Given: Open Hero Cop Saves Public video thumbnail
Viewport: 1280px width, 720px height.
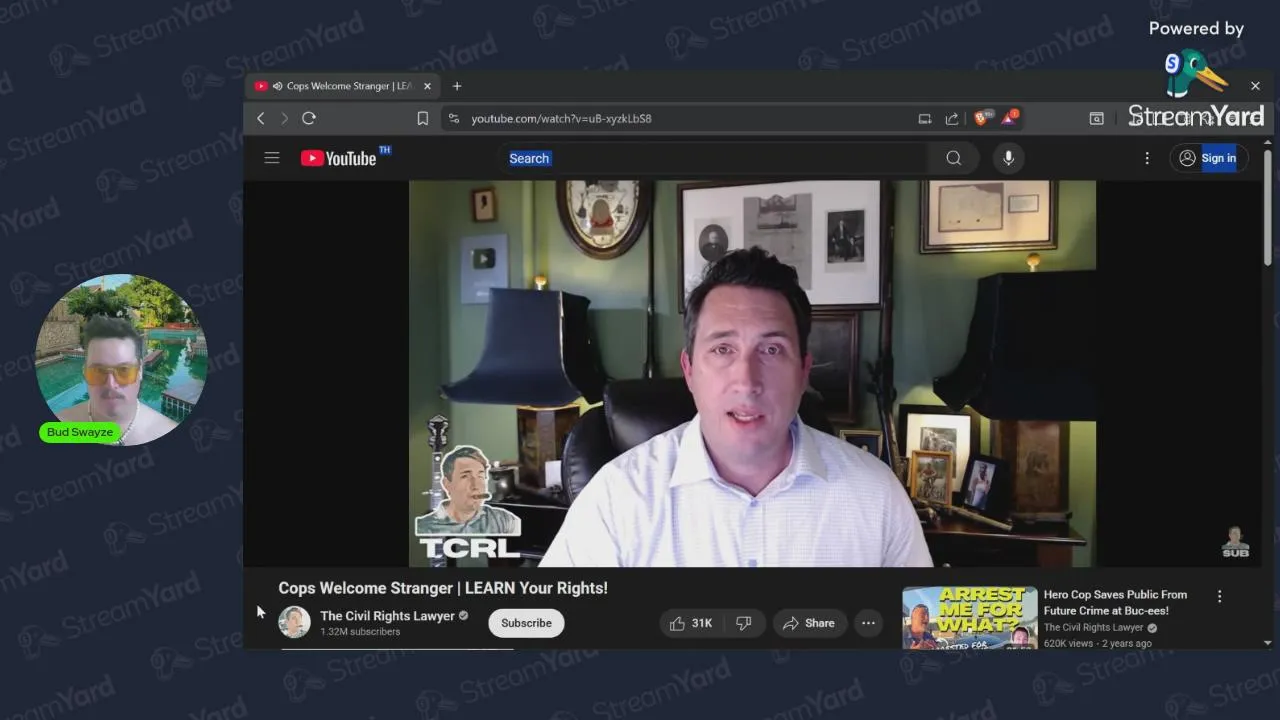Looking at the screenshot, I should pos(969,618).
